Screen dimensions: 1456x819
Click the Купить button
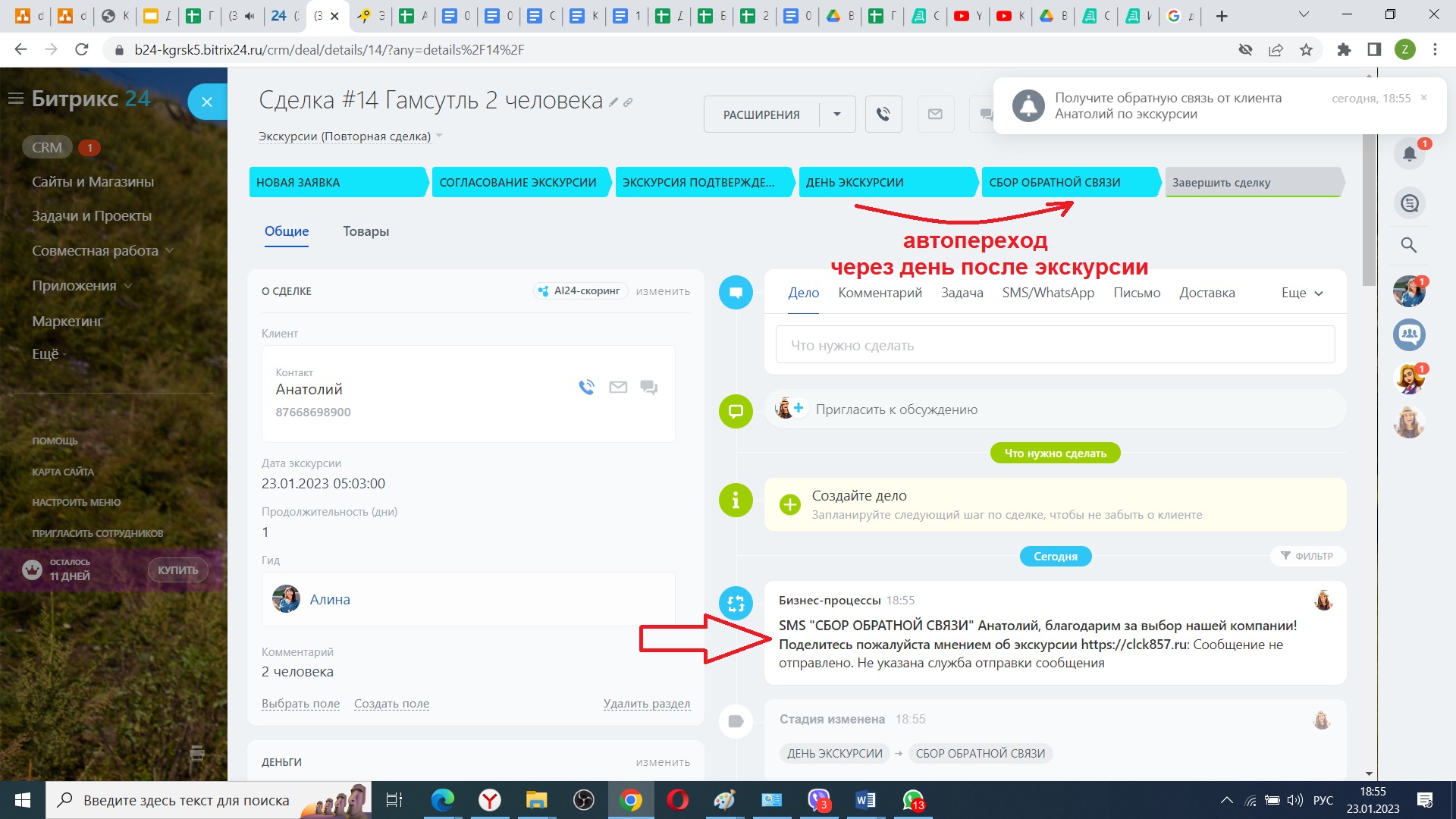tap(177, 570)
